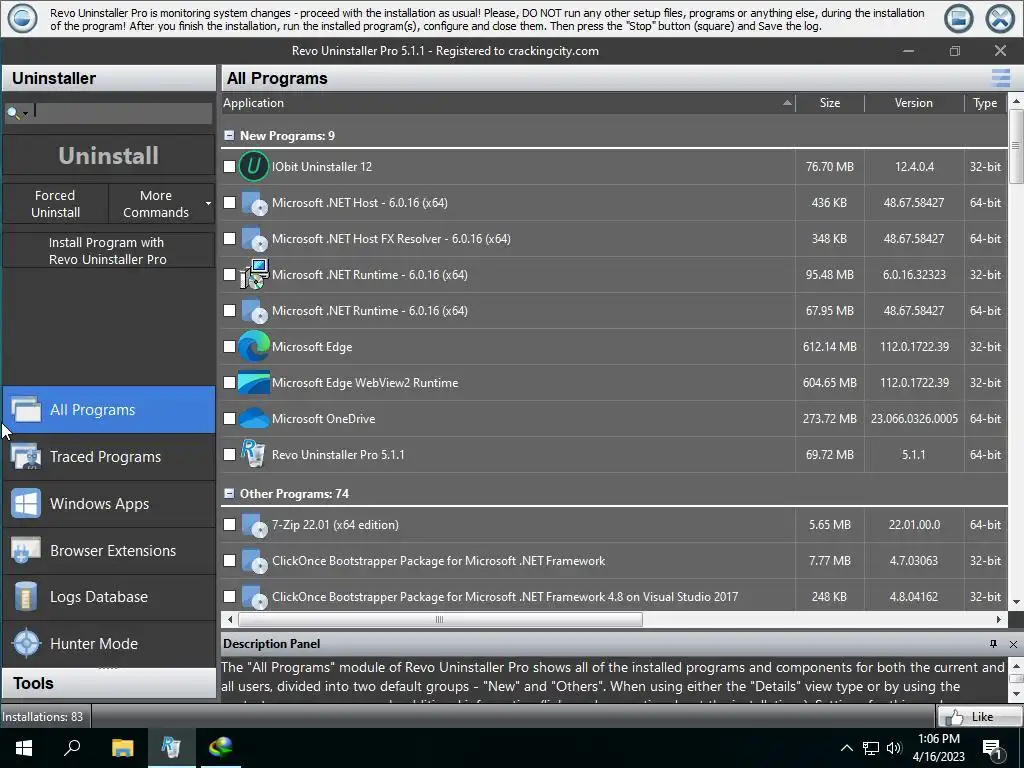Viewport: 1024px width, 768px height.
Task: Check the Revo Uninstaller Pro 5.1.1 checkbox
Action: pyautogui.click(x=229, y=454)
